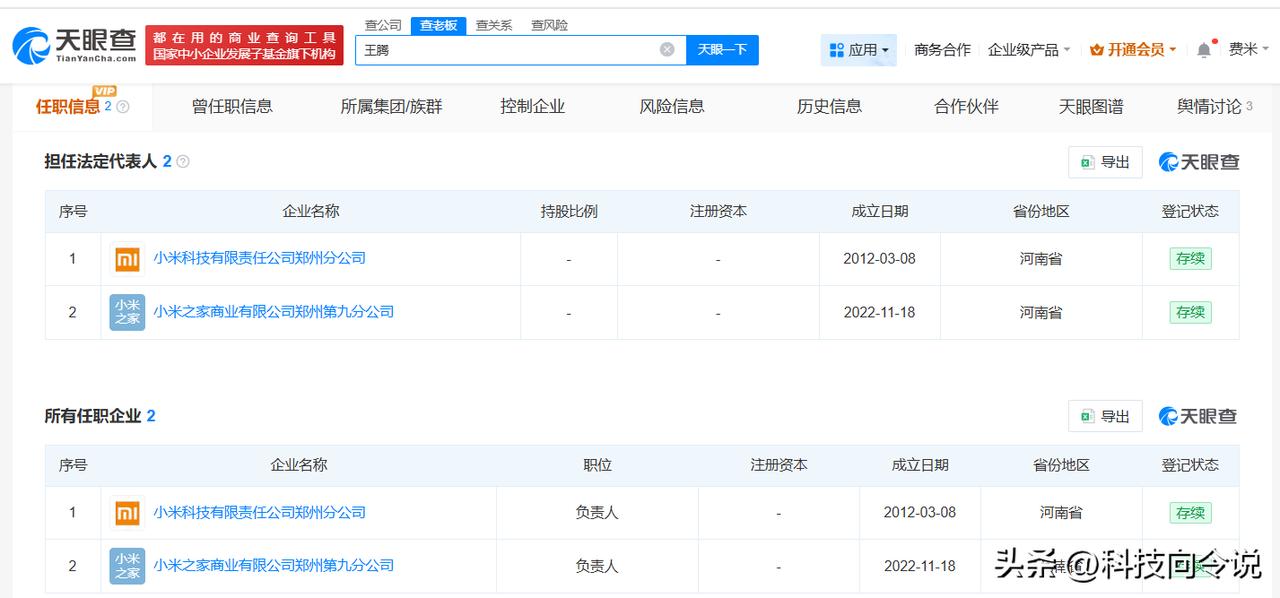Open the 合作伙伴 tab
Viewport: 1280px width, 598px height.
tap(966, 106)
